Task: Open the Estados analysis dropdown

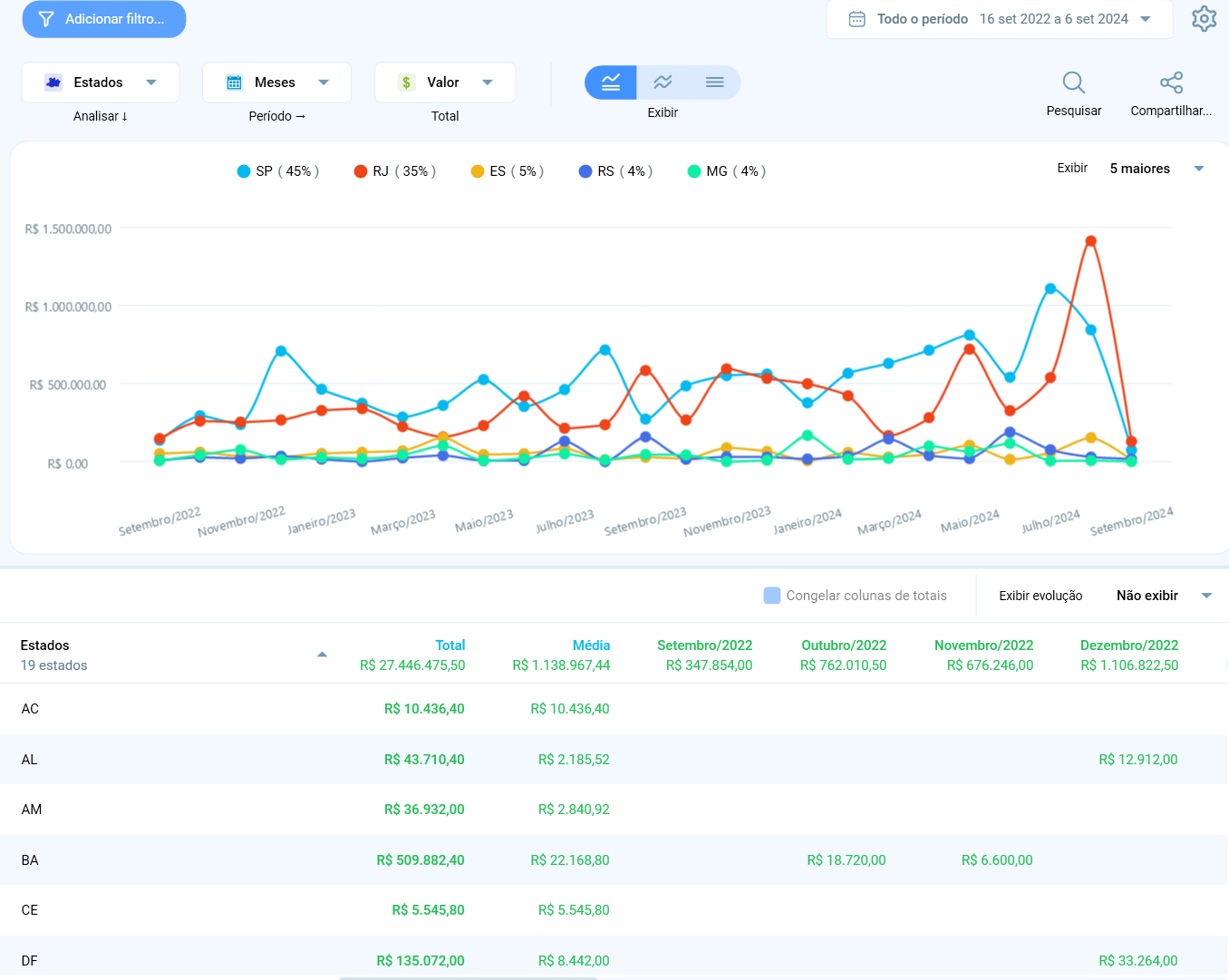Action: click(x=101, y=82)
